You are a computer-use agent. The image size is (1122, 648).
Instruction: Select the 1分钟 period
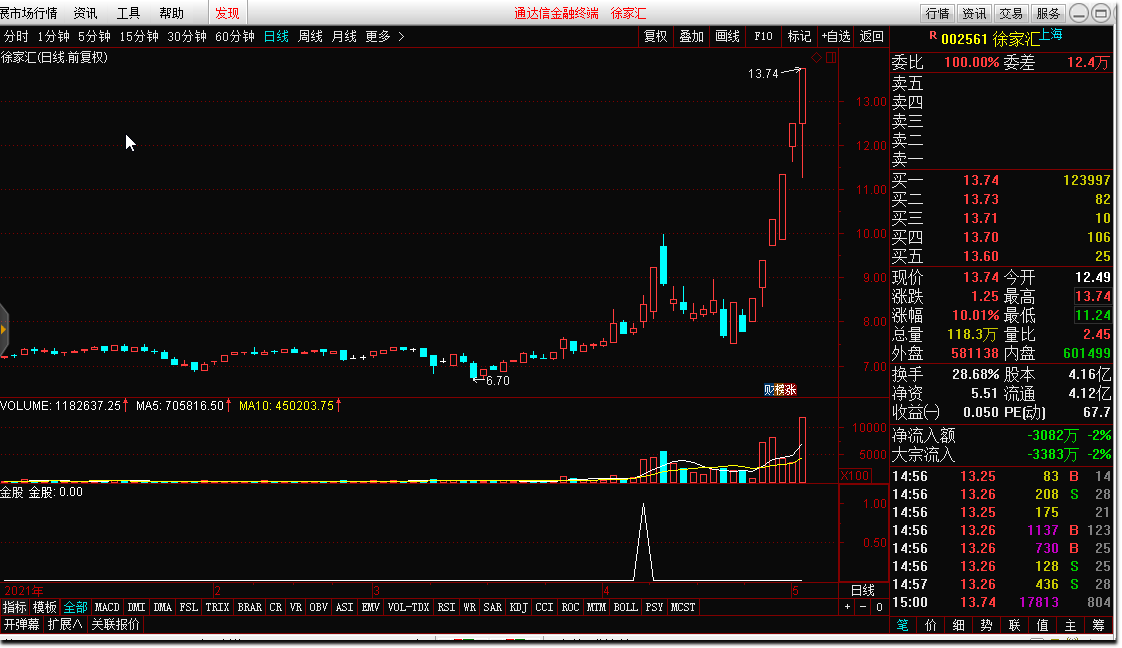(x=54, y=36)
